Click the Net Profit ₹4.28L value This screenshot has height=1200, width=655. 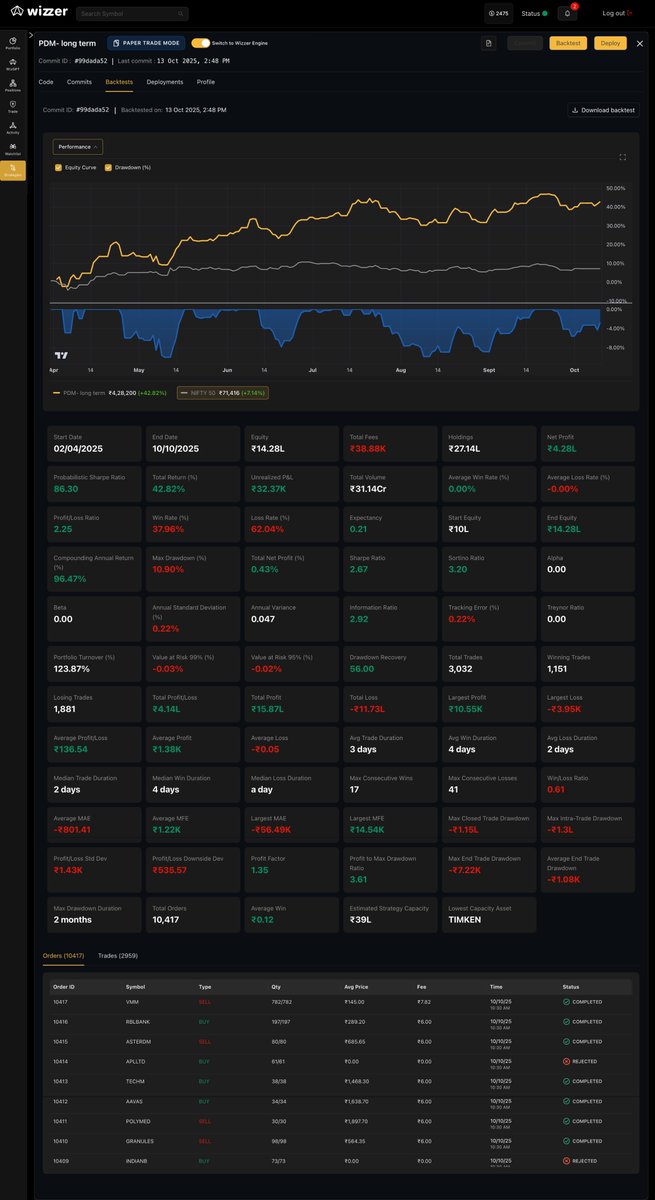click(x=564, y=449)
